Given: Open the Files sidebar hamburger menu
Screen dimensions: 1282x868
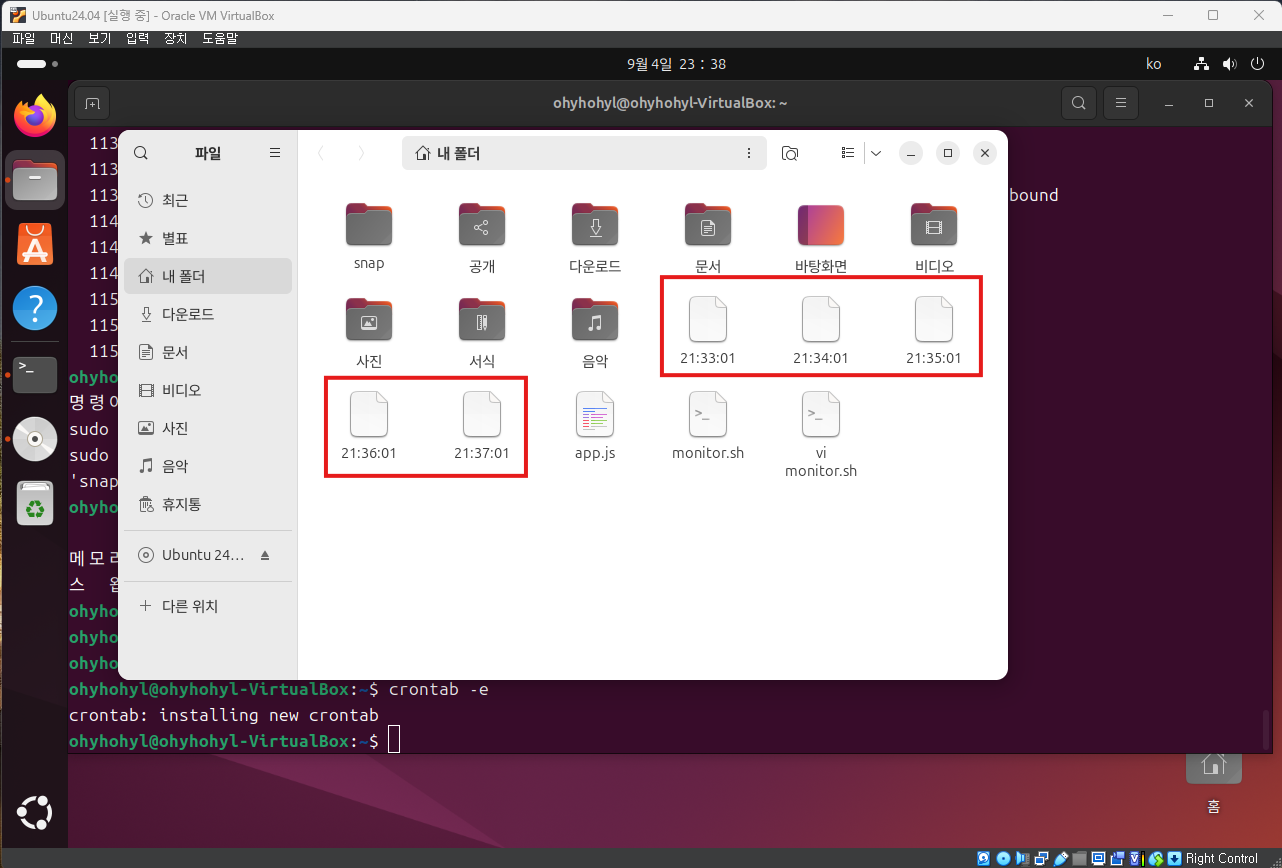Looking at the screenshot, I should tap(275, 153).
